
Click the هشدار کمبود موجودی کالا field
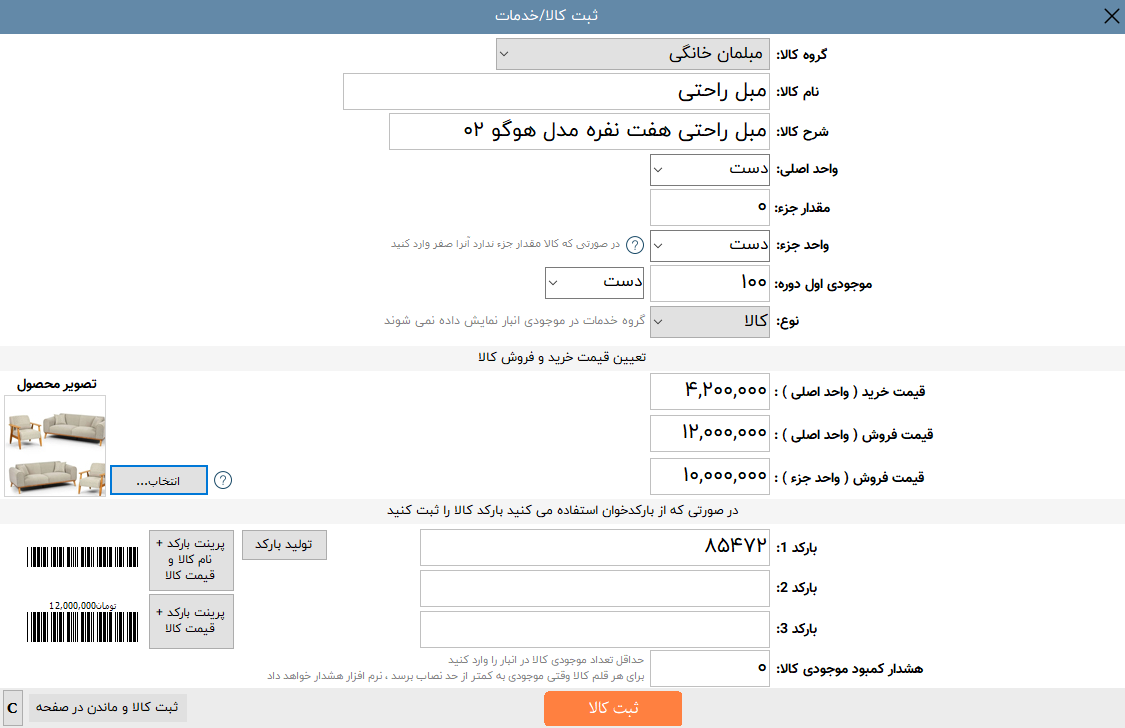pos(710,668)
